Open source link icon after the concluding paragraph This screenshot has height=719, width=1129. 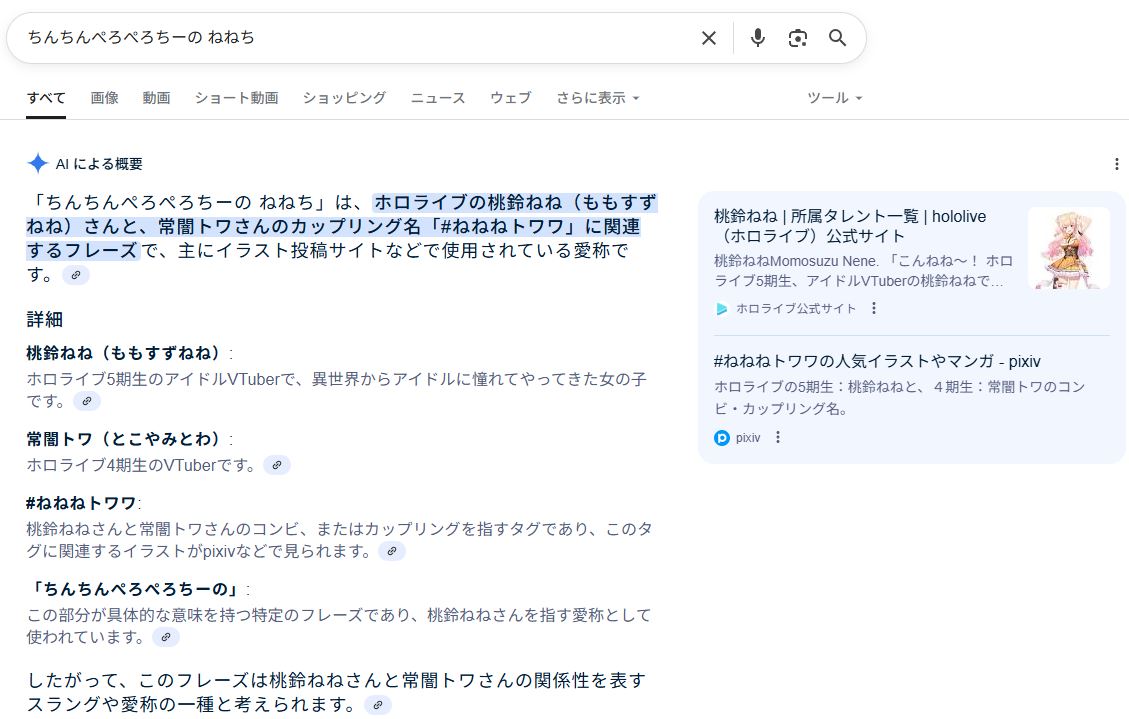377,705
